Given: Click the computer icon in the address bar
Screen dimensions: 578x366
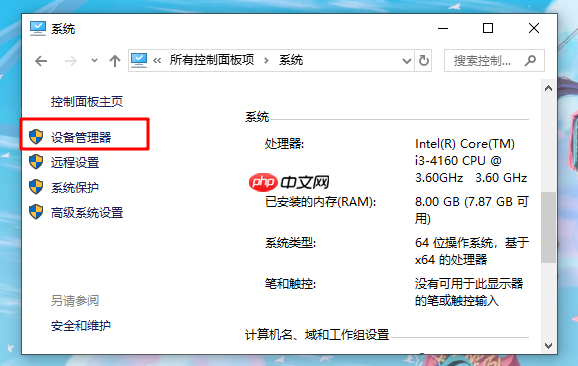Looking at the screenshot, I should 139,60.
